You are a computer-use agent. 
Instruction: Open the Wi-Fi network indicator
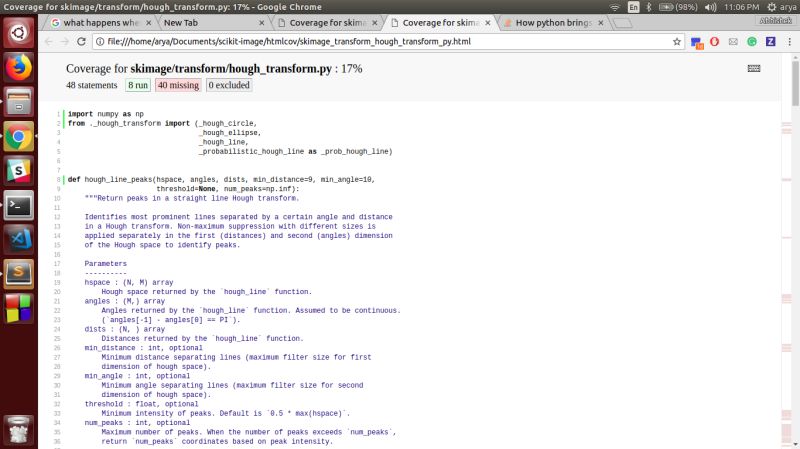click(615, 7)
